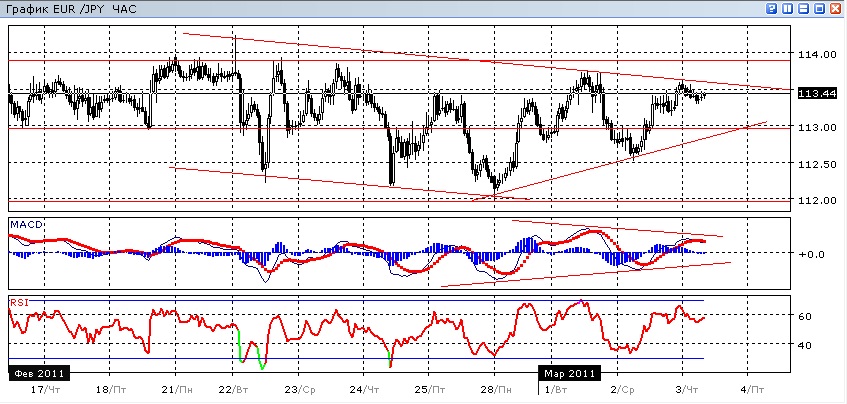The width and height of the screenshot is (847, 404).
Task: Select the date label 28/Пн
Action: pos(495,389)
